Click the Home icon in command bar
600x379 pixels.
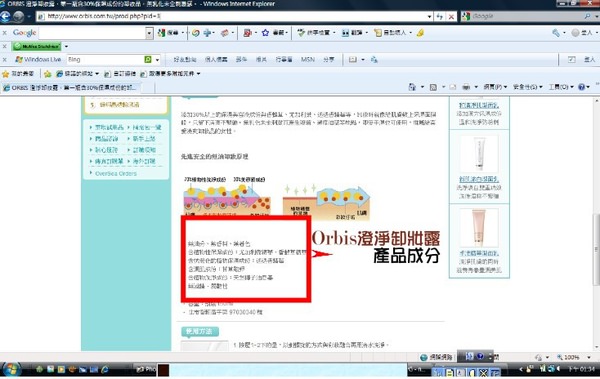[x=412, y=87]
